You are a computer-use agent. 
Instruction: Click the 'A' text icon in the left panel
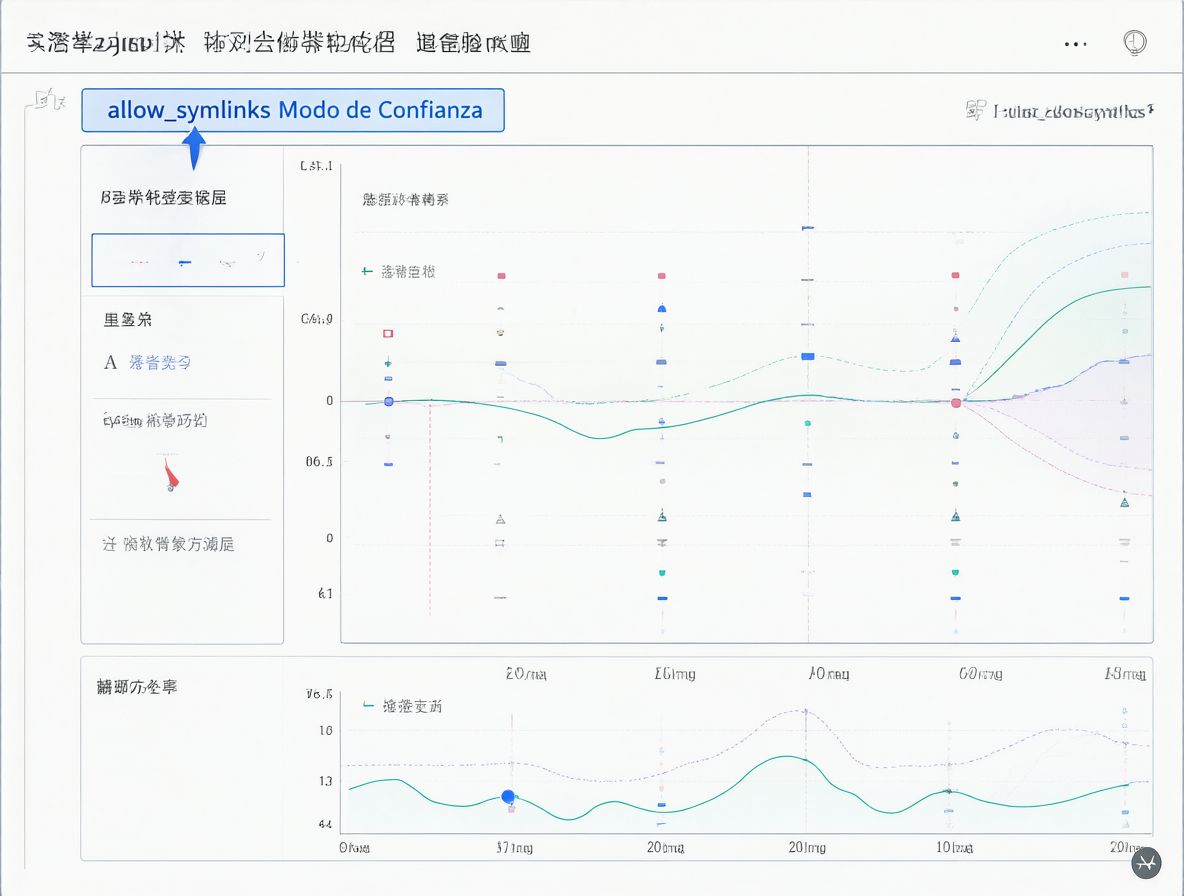coord(110,363)
